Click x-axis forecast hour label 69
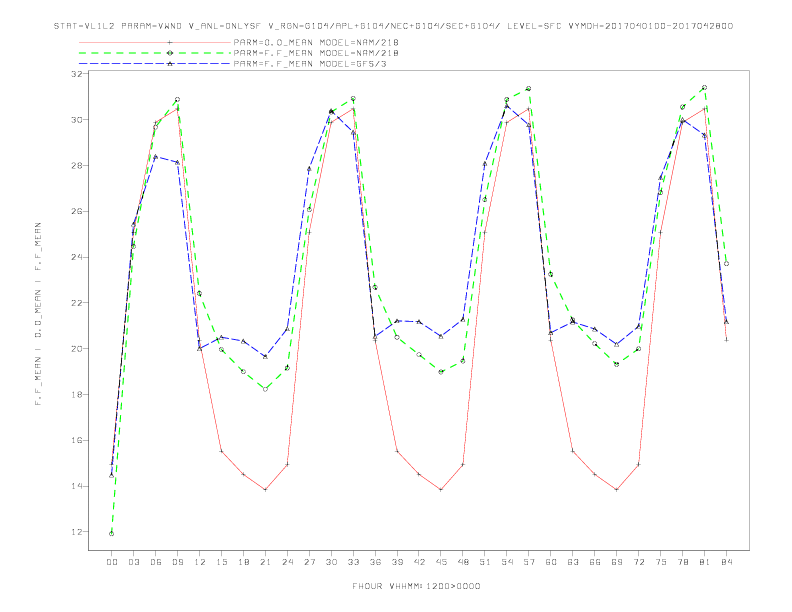 617,562
